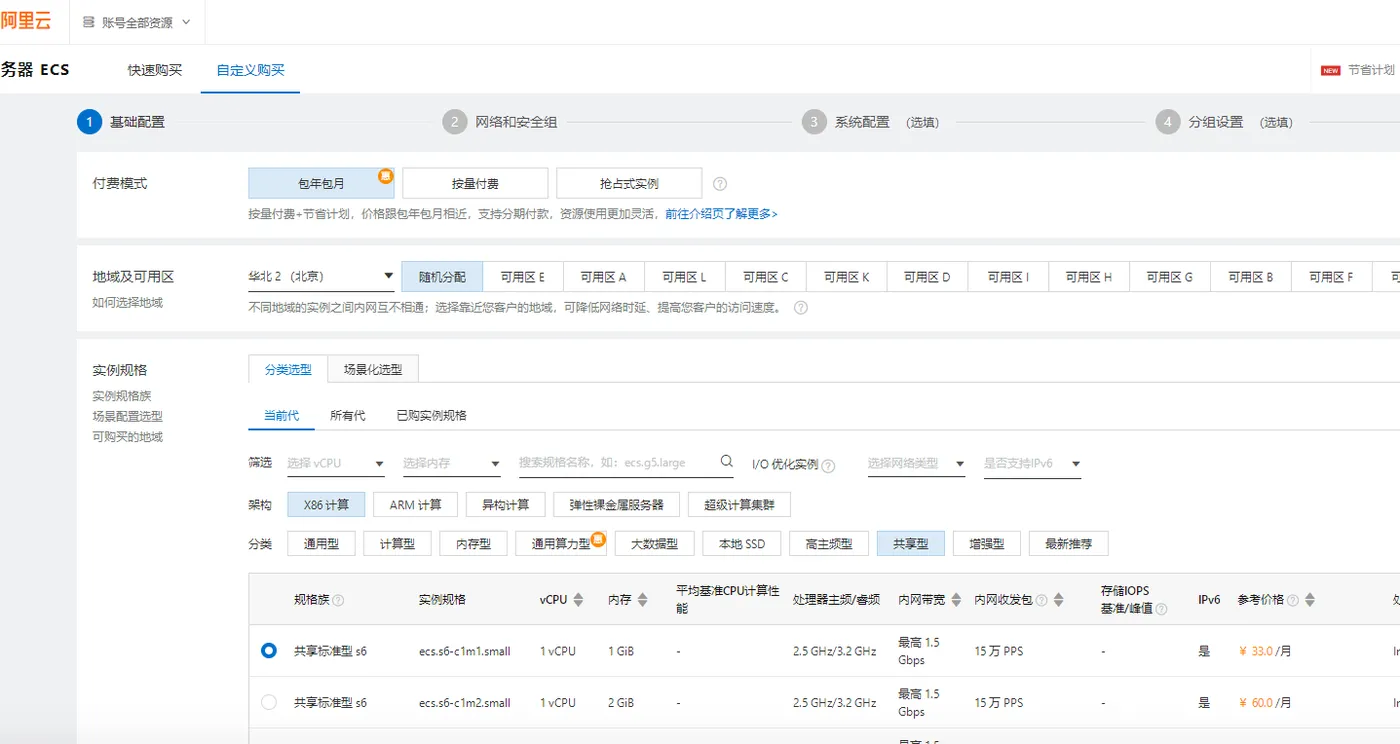Open 选择内存 filter dropdown

pyautogui.click(x=451, y=464)
